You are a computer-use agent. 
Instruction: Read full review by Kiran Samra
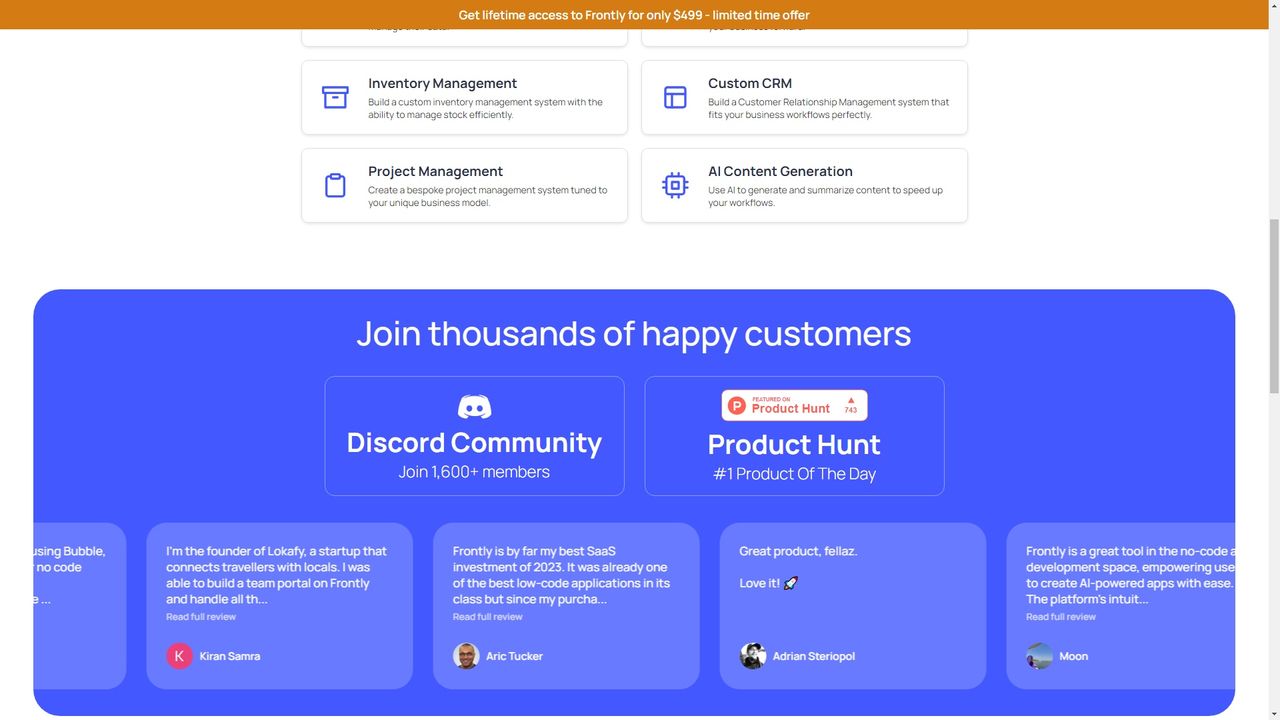[201, 617]
